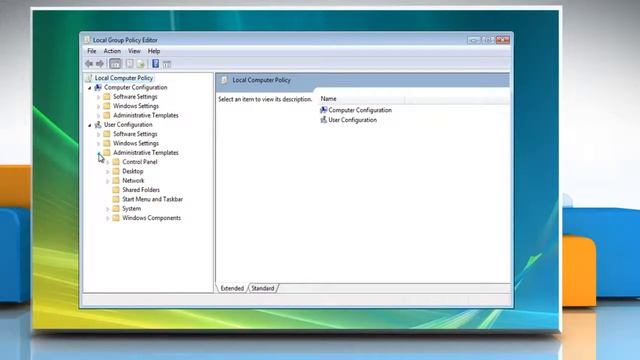Click the Back arrow toolbar icon
Viewport: 640px width, 360px height.
click(89, 64)
